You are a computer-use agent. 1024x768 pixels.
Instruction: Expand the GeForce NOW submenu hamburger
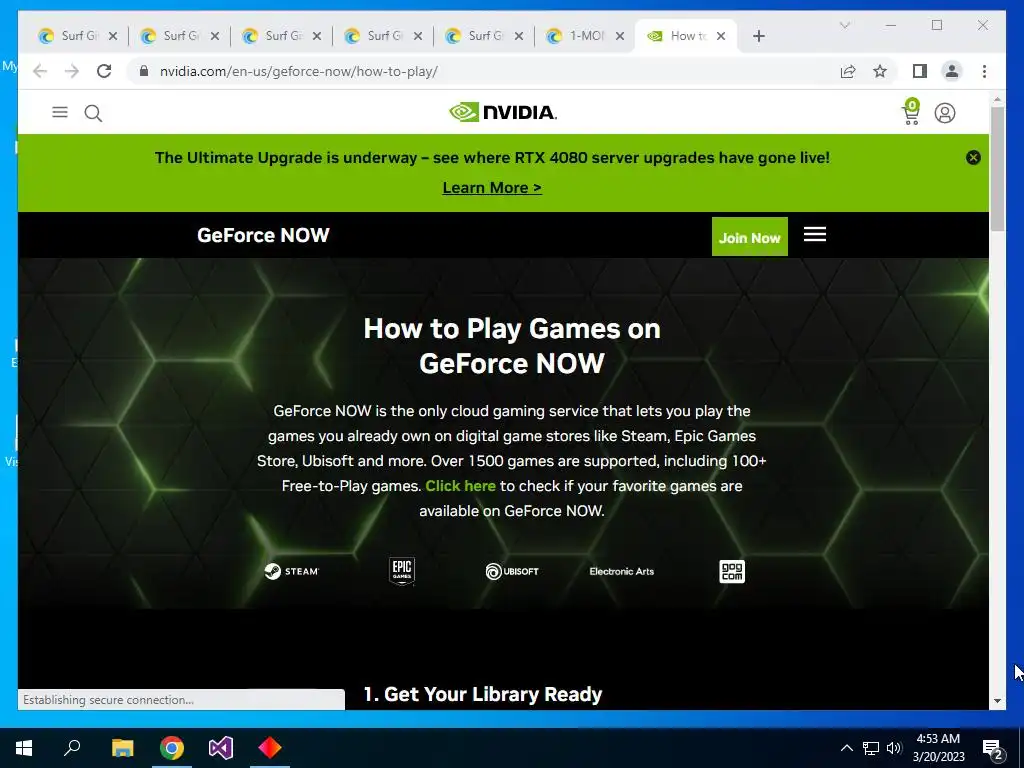[x=814, y=234]
